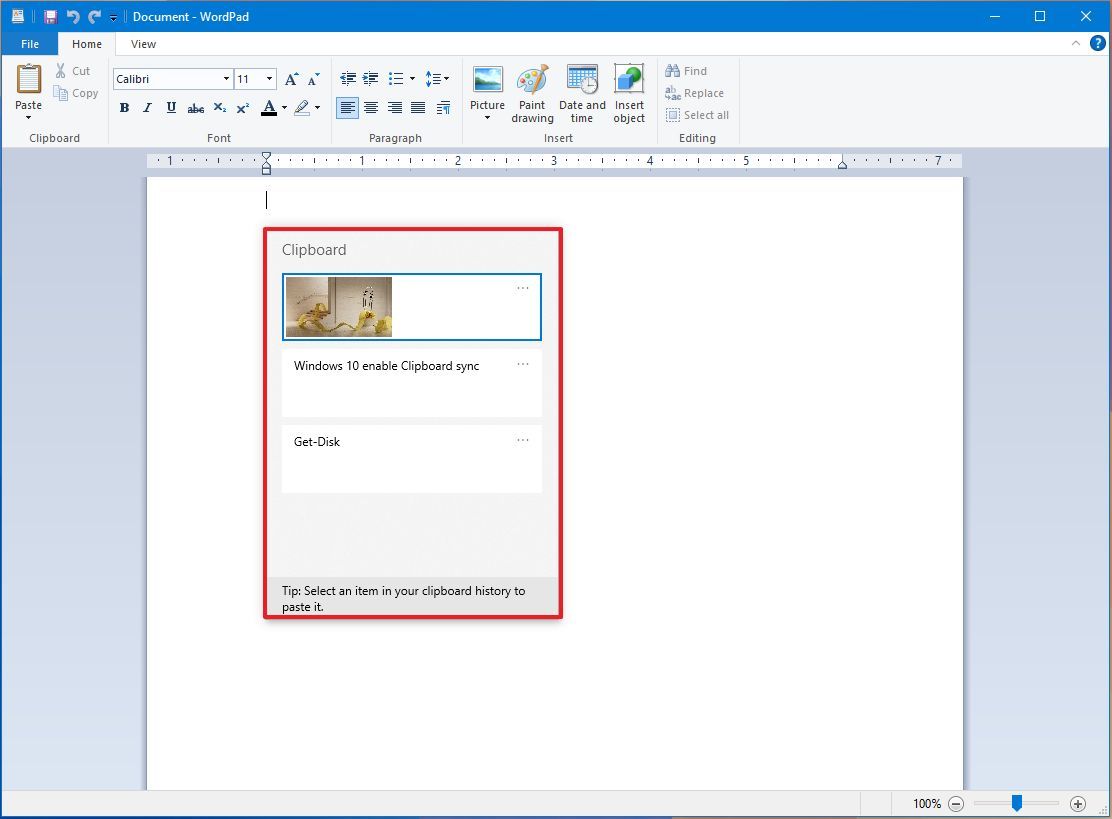Expand the font color dropdown arrow
The width and height of the screenshot is (1112, 819).
tap(285, 107)
